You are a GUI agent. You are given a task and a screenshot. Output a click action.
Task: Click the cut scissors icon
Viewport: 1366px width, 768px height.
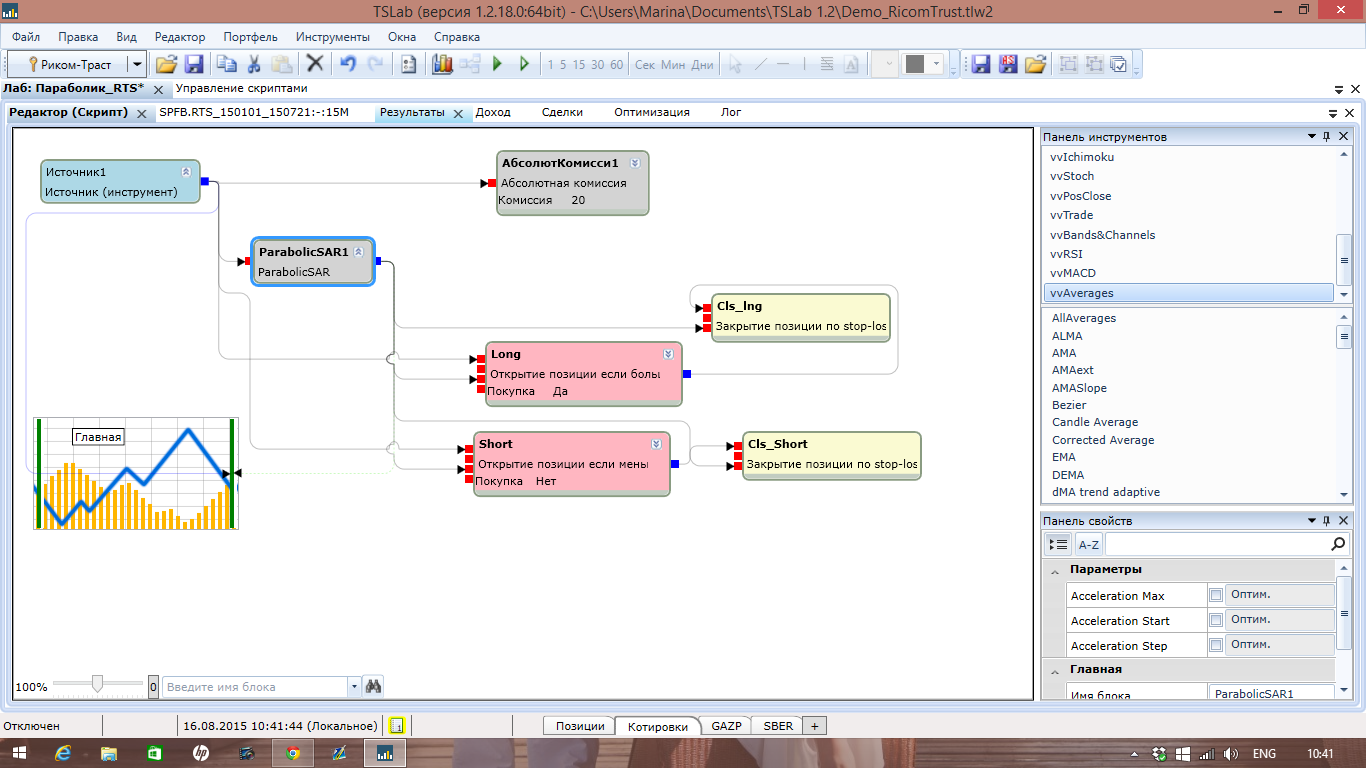coord(254,64)
